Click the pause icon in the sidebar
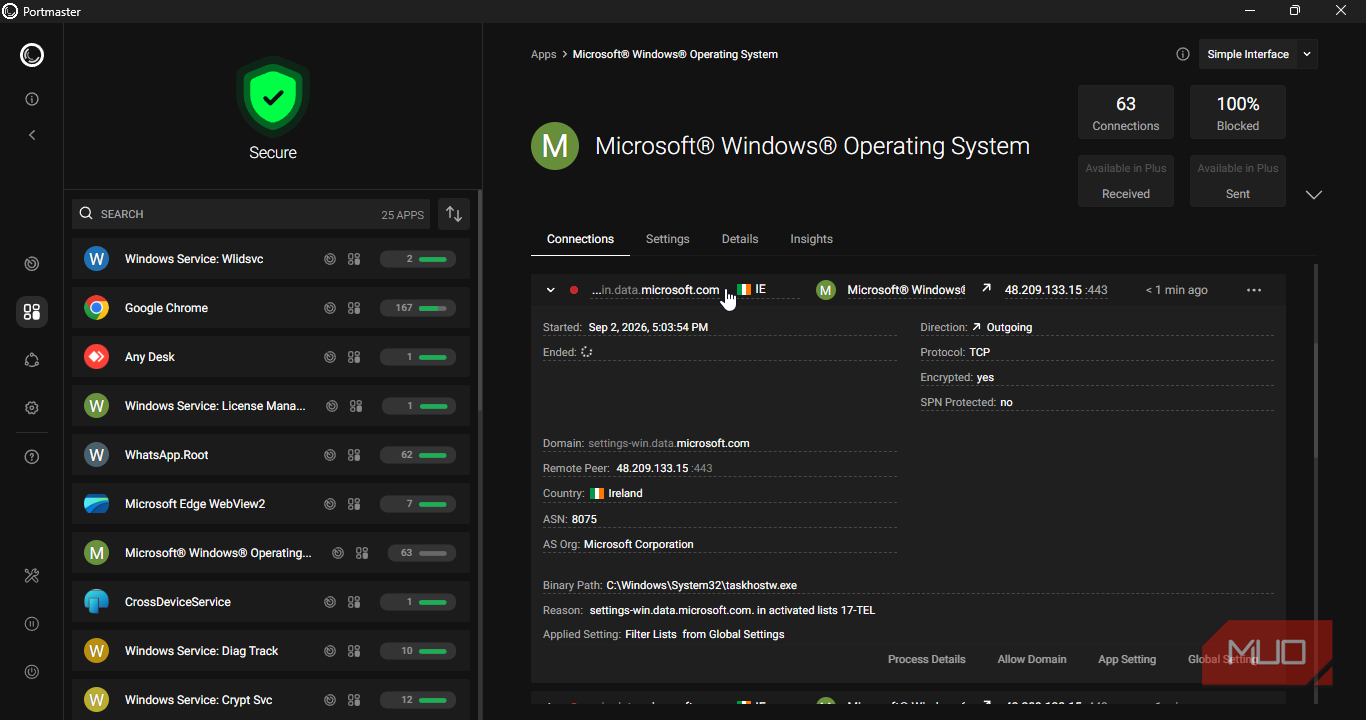This screenshot has width=1366, height=720. coord(32,624)
